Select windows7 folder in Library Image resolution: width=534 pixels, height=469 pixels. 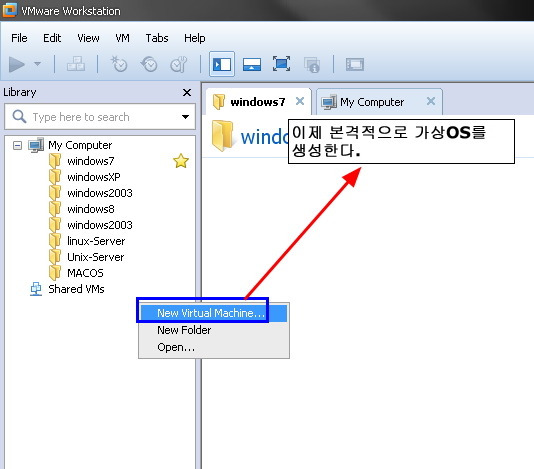(x=91, y=161)
